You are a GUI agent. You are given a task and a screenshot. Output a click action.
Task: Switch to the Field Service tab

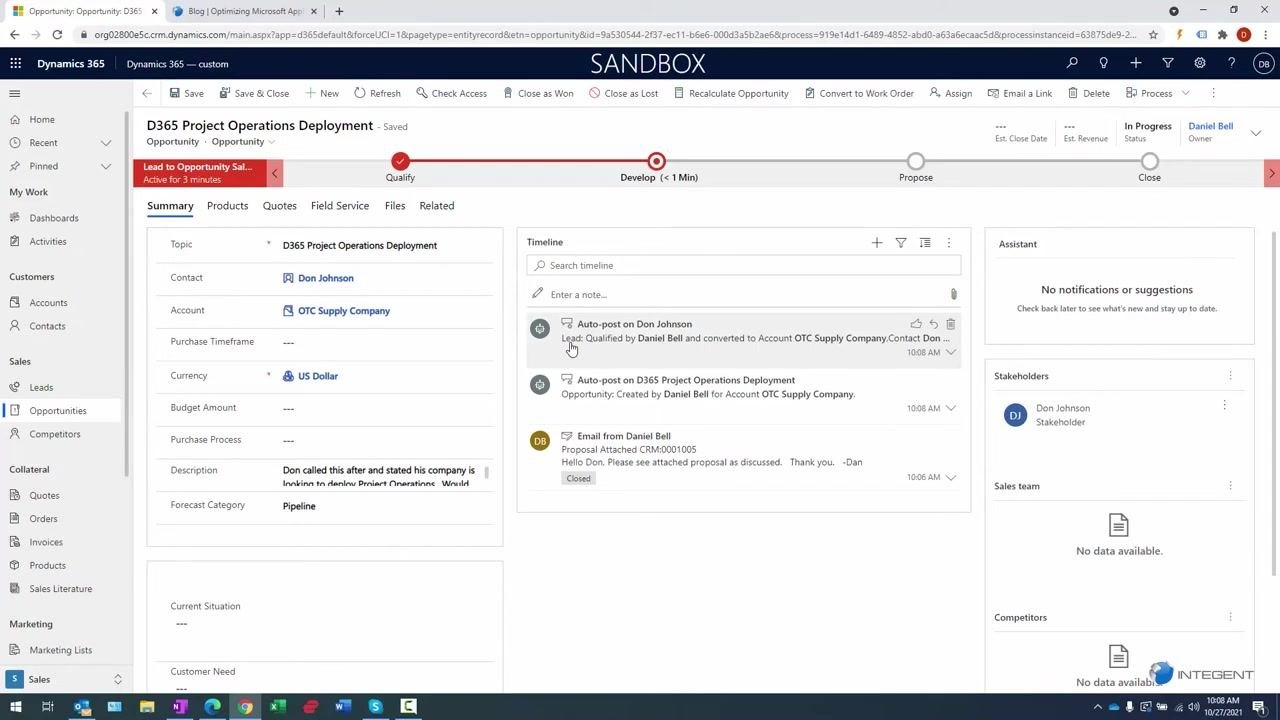click(340, 205)
